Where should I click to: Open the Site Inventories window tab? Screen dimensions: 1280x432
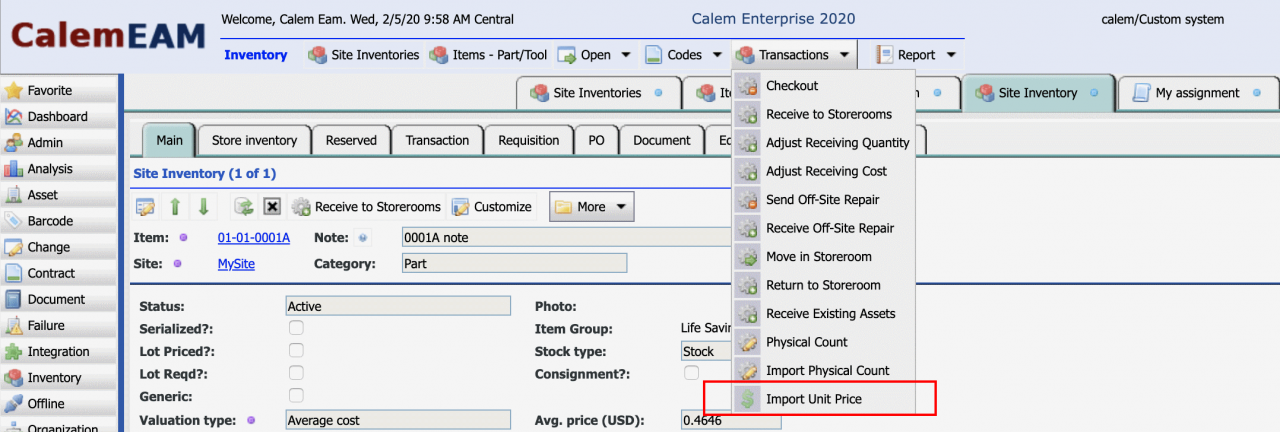click(598, 93)
